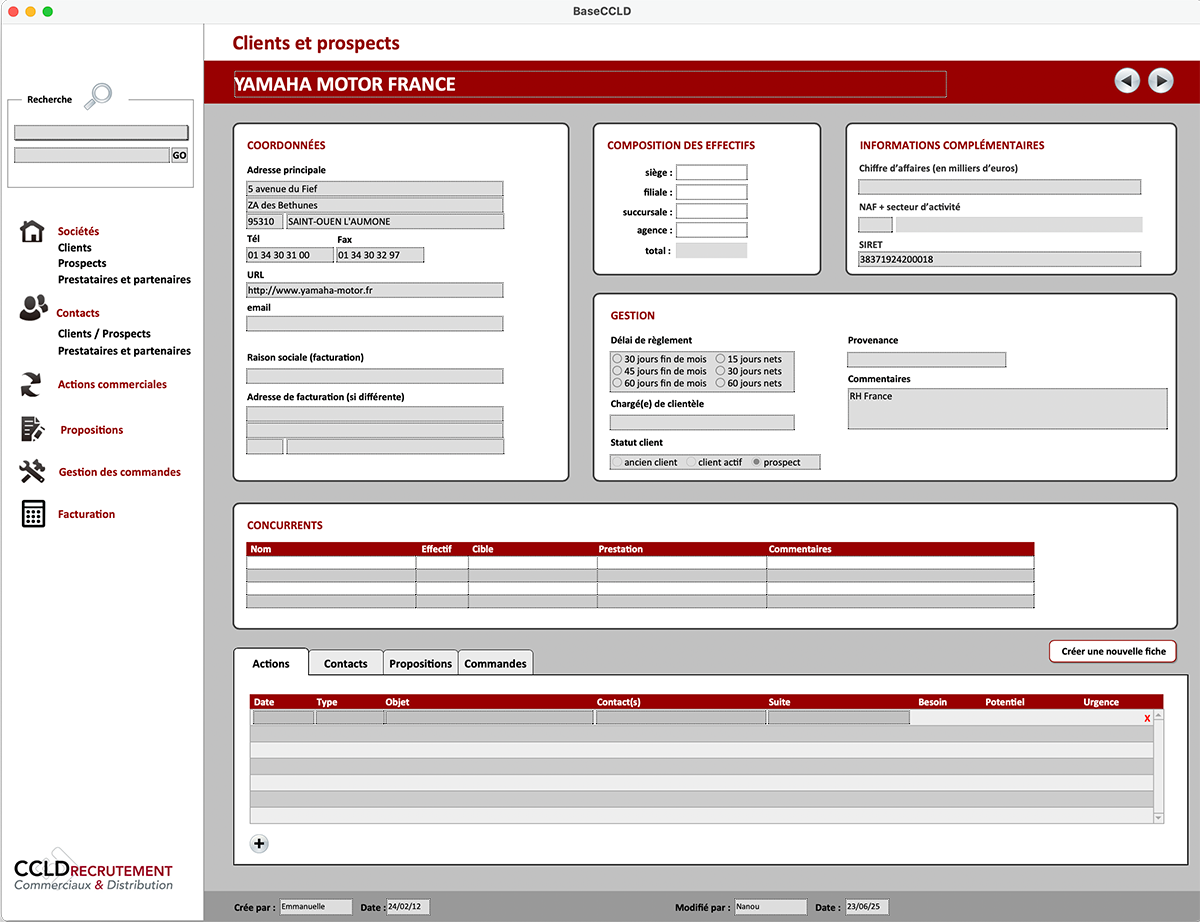Open Sociétés section in sidebar
Viewport: 1200px width, 922px height.
point(78,231)
